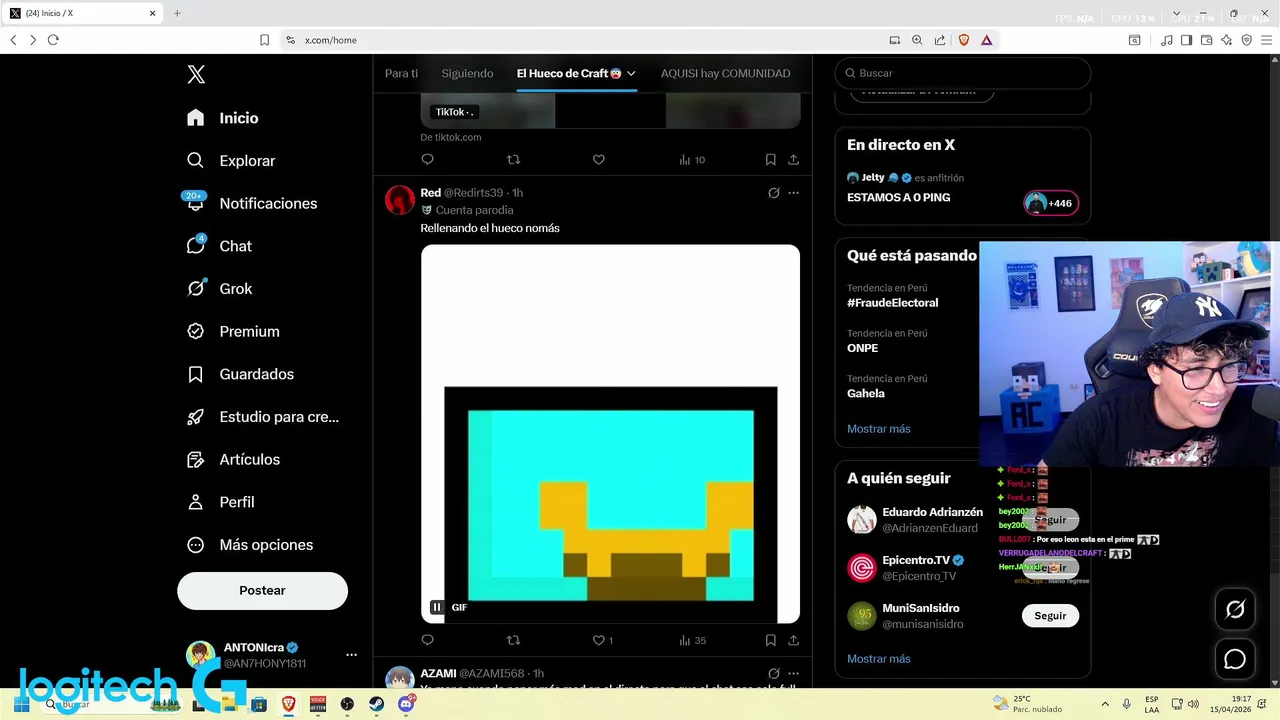Click the Buscar search field on X
Image resolution: width=1280 pixels, height=720 pixels.
(x=962, y=73)
